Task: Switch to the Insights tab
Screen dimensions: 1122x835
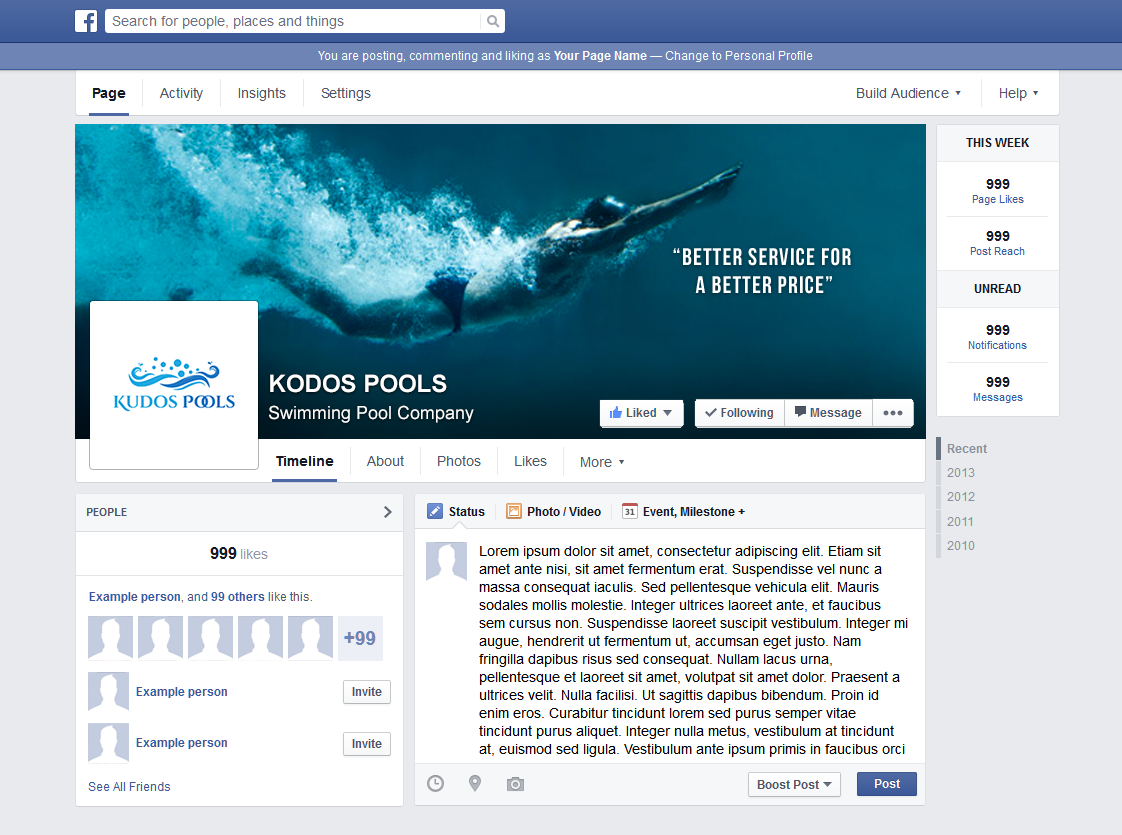Action: (261, 92)
